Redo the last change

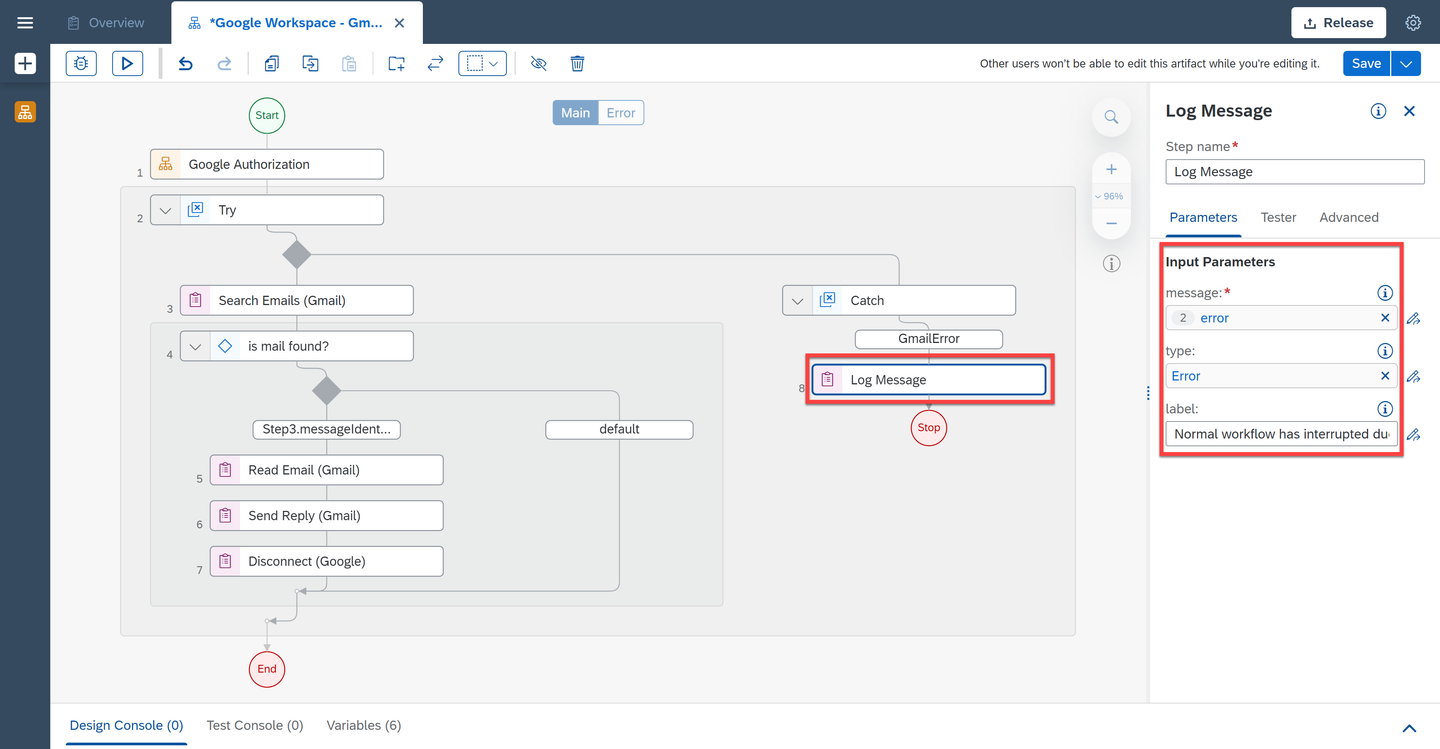coord(225,63)
